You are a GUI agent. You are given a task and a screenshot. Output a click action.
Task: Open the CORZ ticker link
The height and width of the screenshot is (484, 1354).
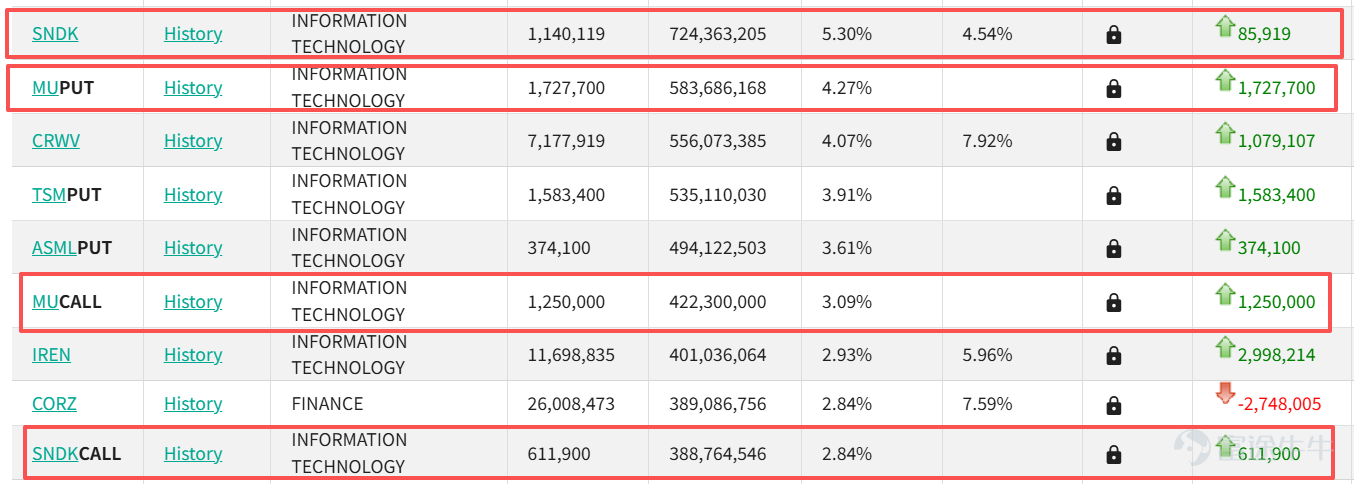[x=54, y=404]
